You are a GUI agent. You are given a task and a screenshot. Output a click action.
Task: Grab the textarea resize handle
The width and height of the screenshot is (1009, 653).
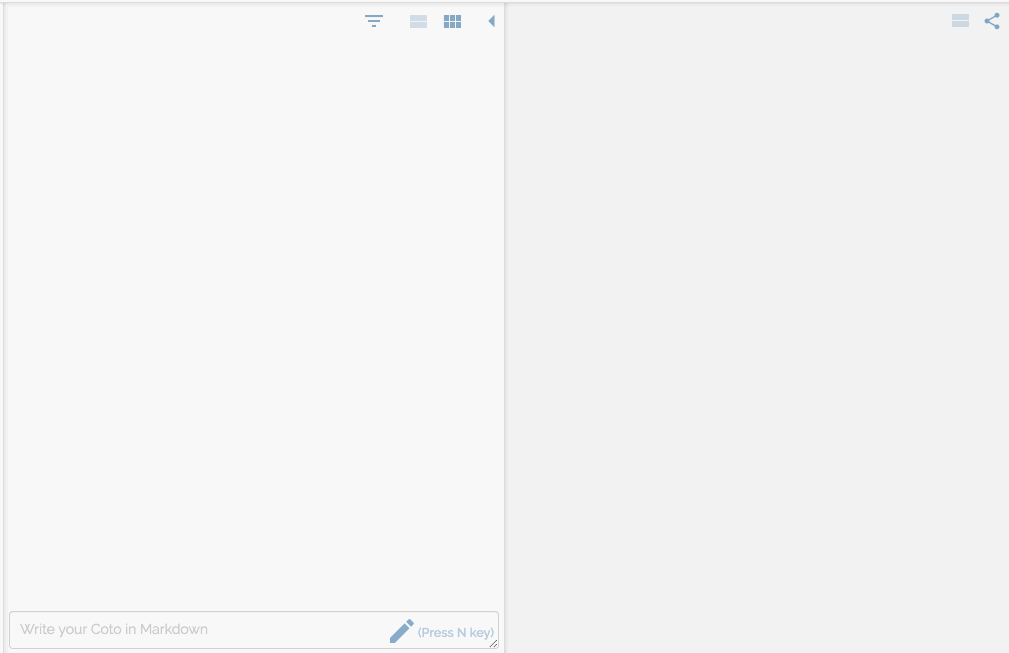pyautogui.click(x=493, y=644)
